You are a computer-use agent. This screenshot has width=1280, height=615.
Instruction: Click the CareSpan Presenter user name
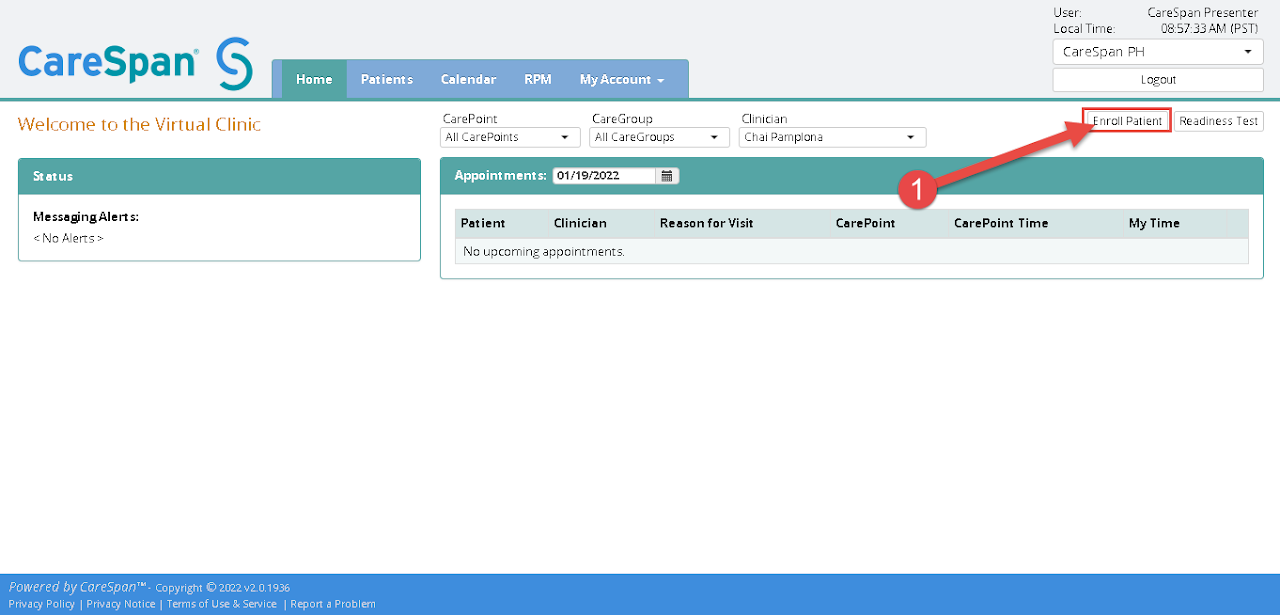click(x=1203, y=12)
